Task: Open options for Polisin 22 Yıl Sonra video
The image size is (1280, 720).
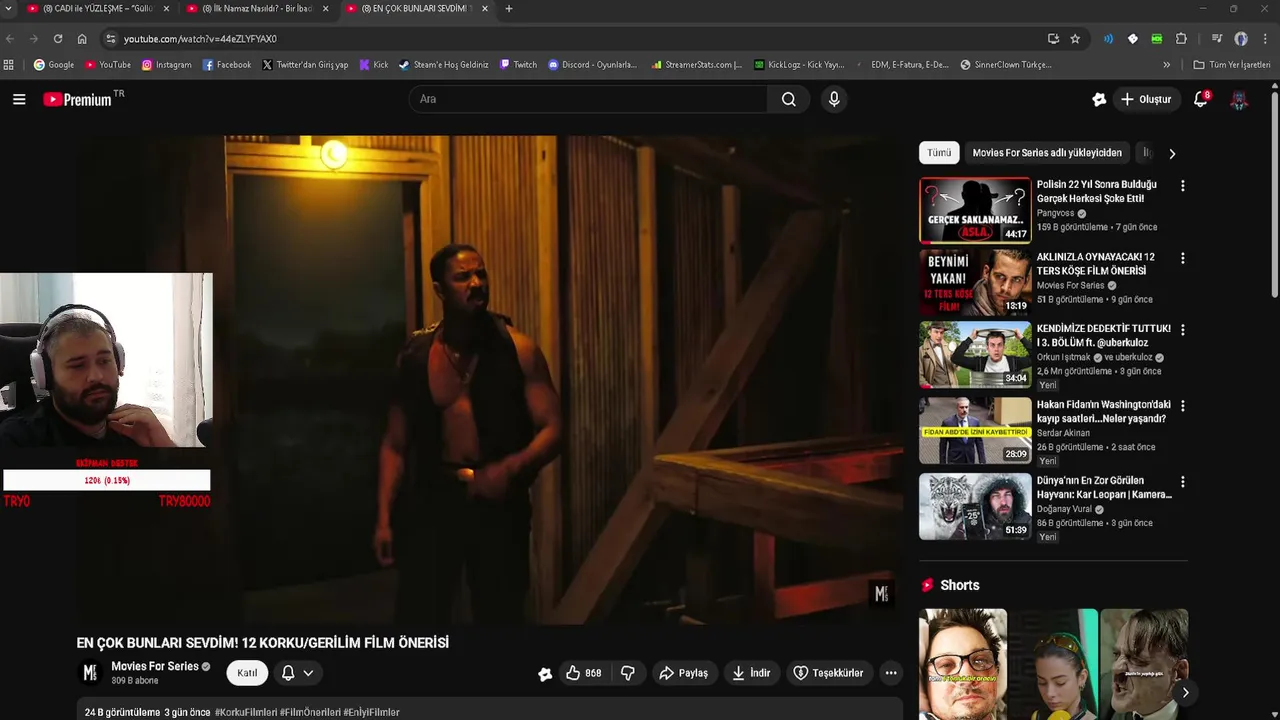Action: [1183, 186]
